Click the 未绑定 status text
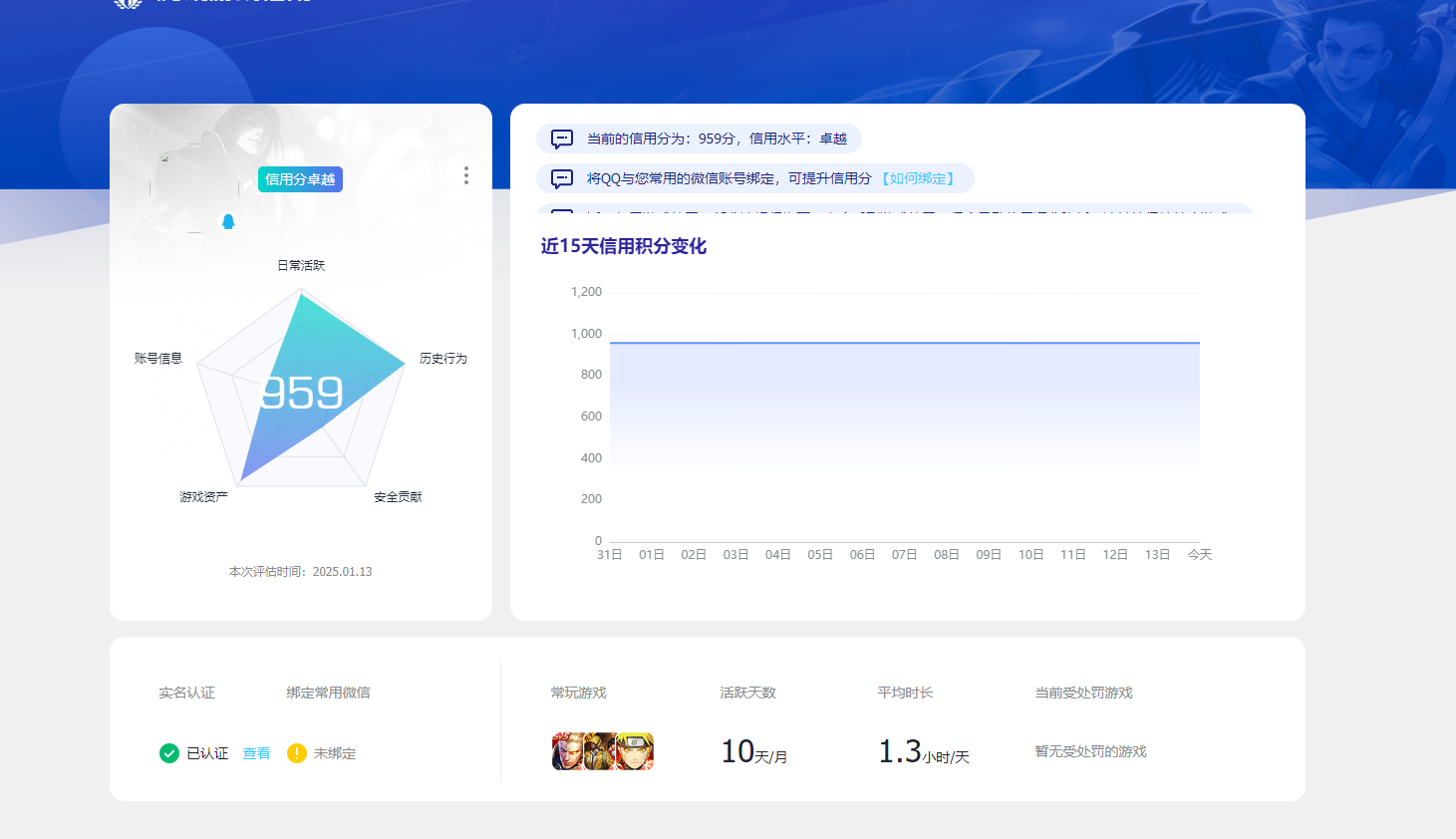The width and height of the screenshot is (1456, 839). point(335,753)
